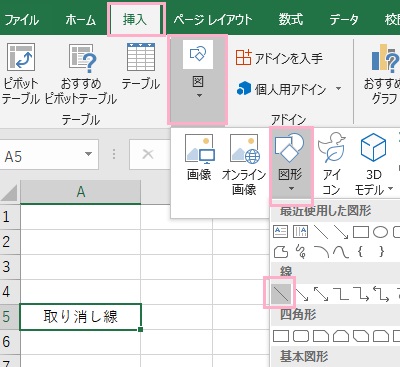Select row 5 header
The height and width of the screenshot is (367, 400).
[x=9, y=317]
